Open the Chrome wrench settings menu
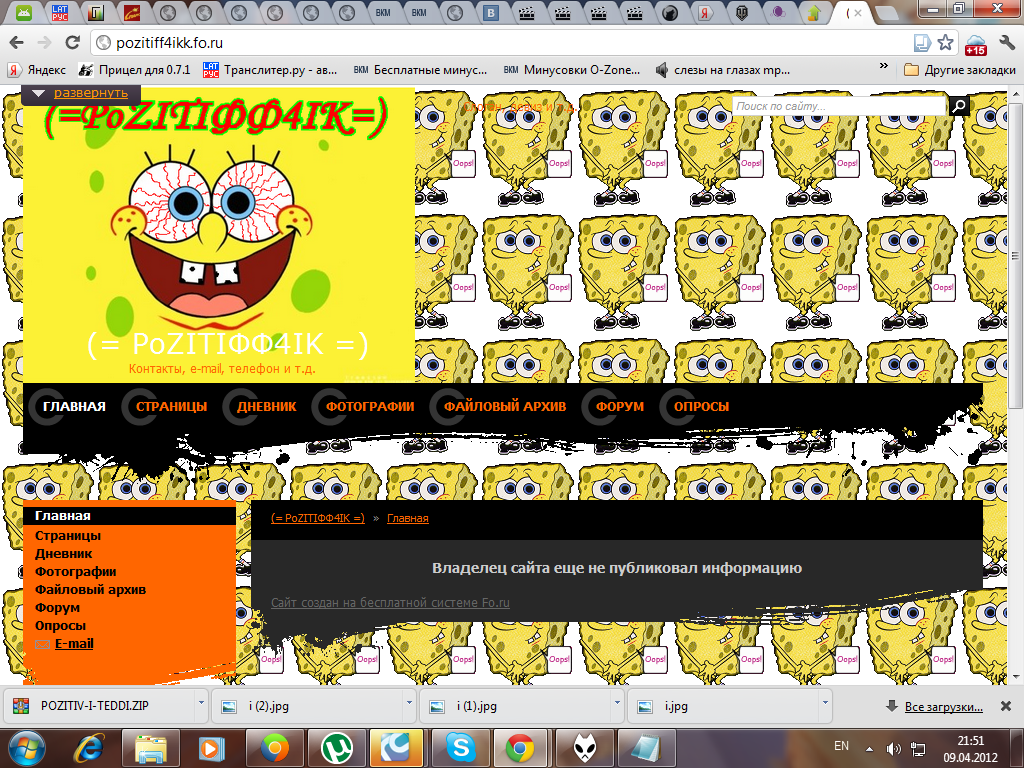 coord(1006,43)
